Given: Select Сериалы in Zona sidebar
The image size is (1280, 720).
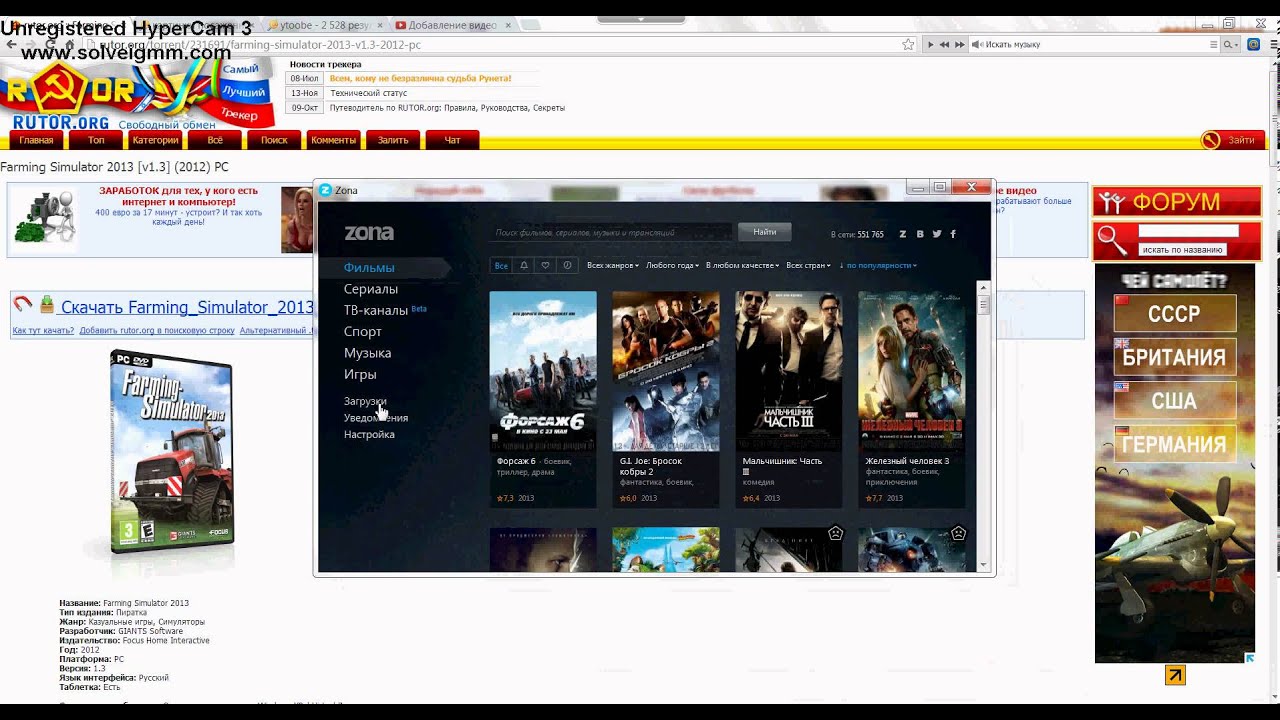Looking at the screenshot, I should pyautogui.click(x=371, y=289).
